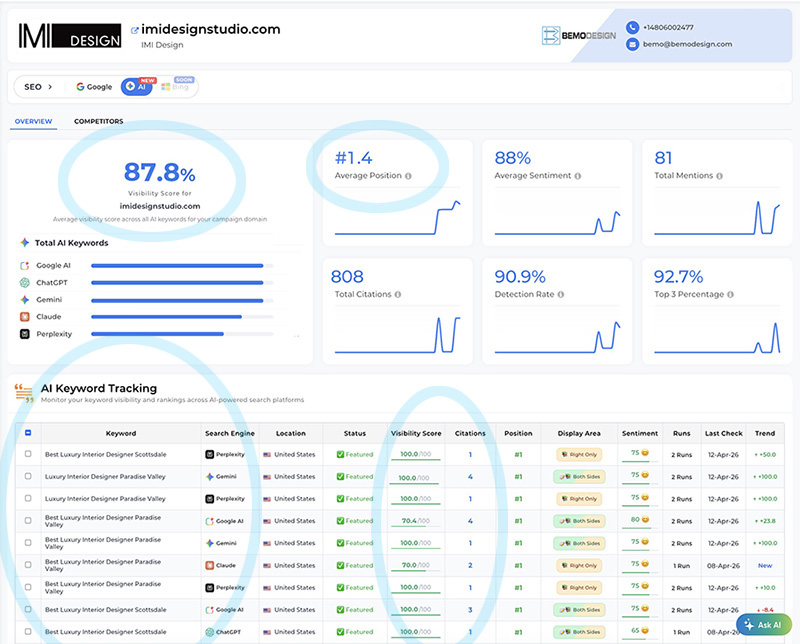Click the Right Only badge in the first row
This screenshot has height=644, width=800.
tap(579, 454)
